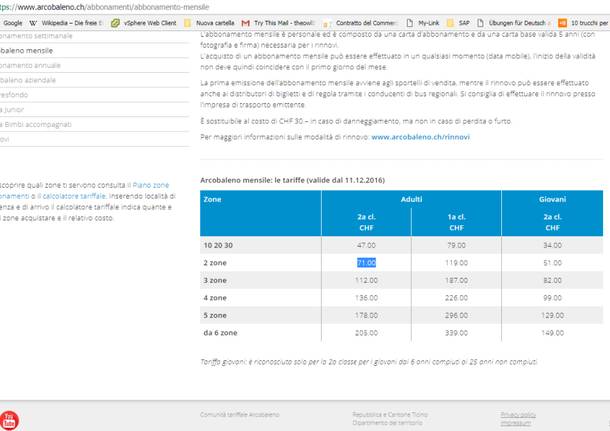Screen dimensions: 610x431
Task: Open the Junior card sidebar item
Action: [x=12, y=110]
